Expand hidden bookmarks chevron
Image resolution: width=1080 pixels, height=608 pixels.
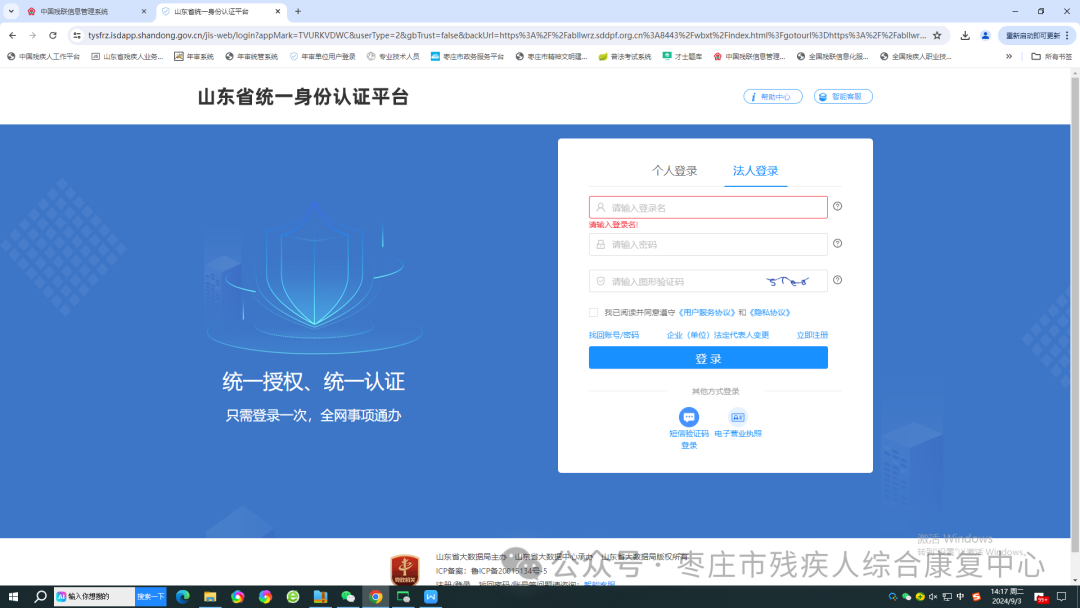tap(1009, 56)
